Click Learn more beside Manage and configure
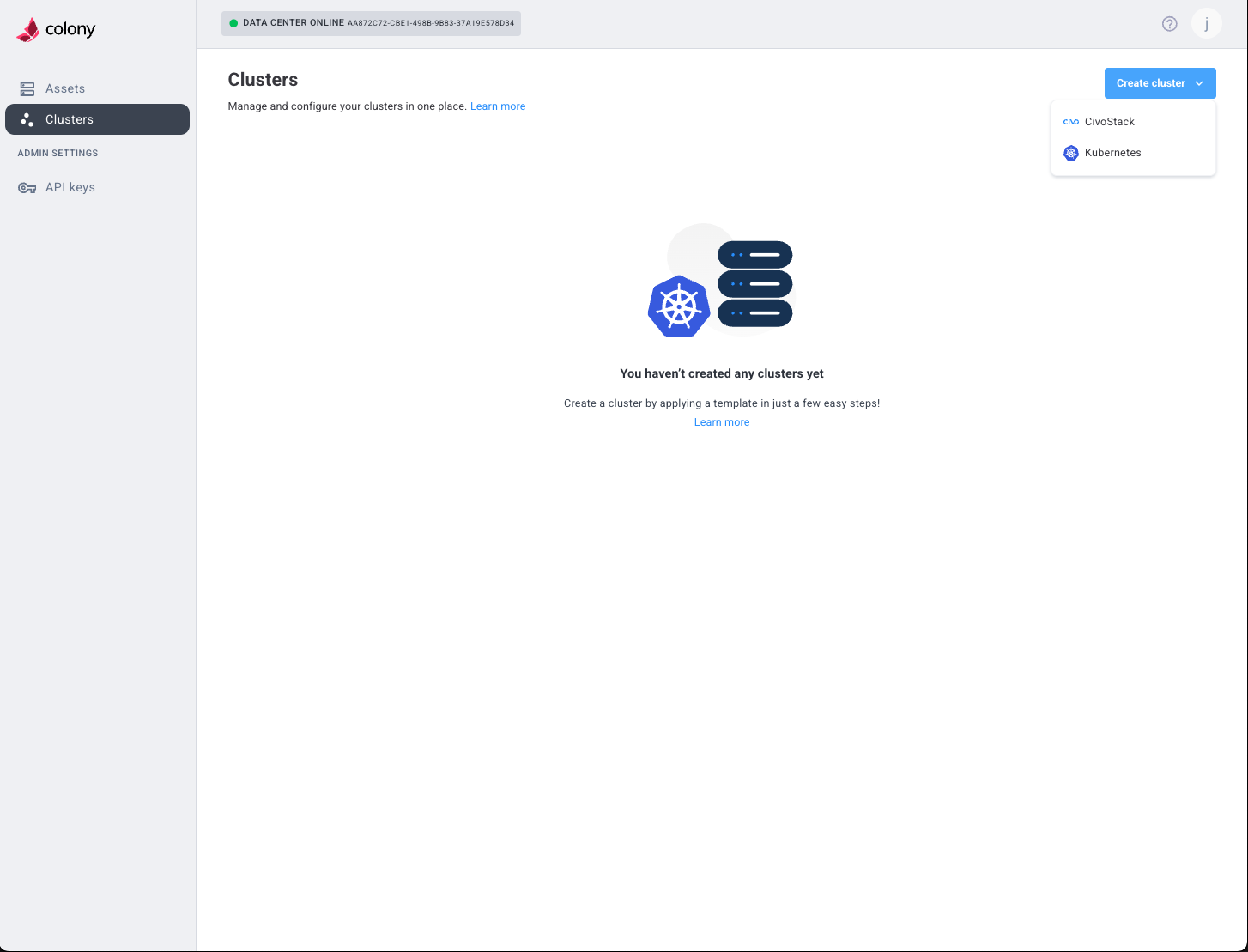 498,106
